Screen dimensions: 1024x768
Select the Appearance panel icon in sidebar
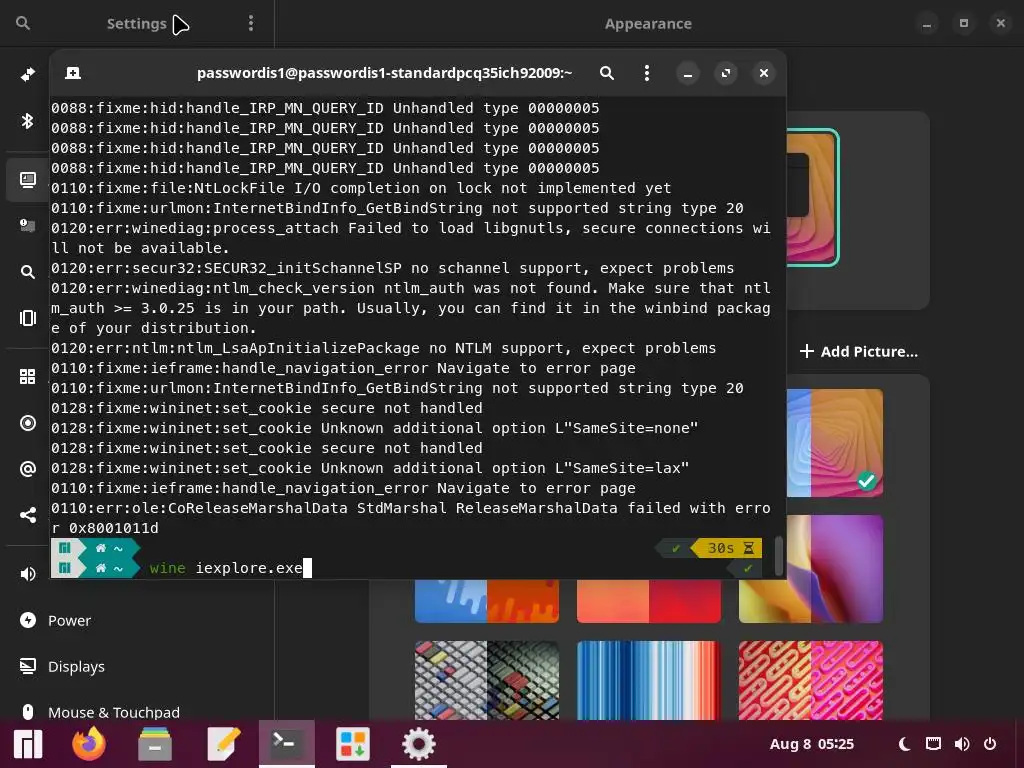[x=27, y=180]
